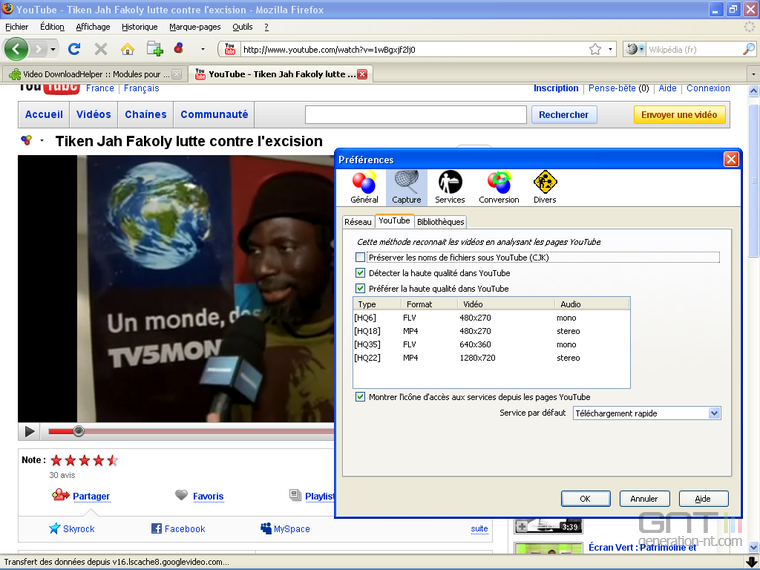The height and width of the screenshot is (570, 760).
Task: Click the Aide button in dialog
Action: pos(703,499)
